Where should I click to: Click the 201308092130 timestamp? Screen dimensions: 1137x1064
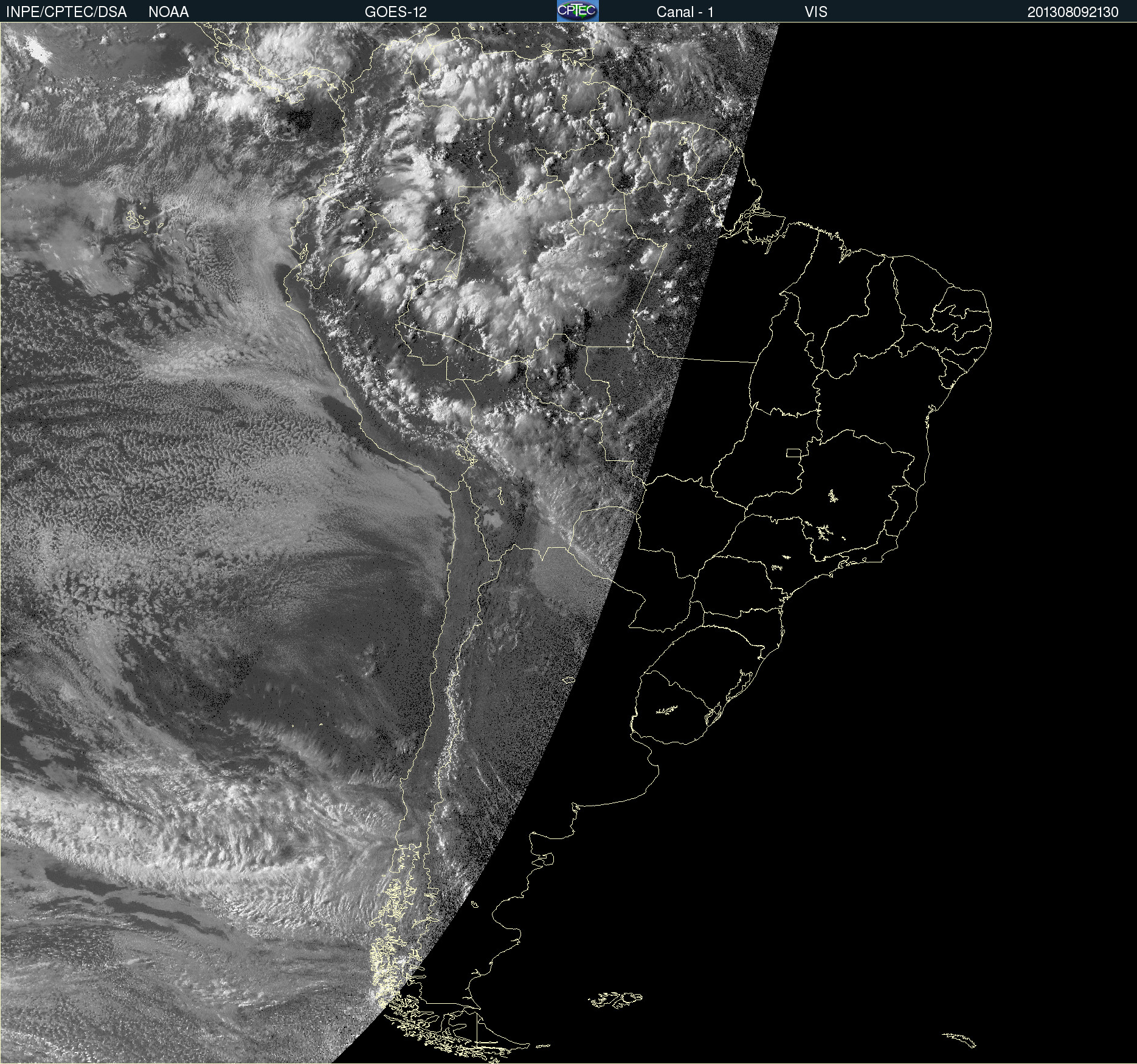click(x=1073, y=12)
